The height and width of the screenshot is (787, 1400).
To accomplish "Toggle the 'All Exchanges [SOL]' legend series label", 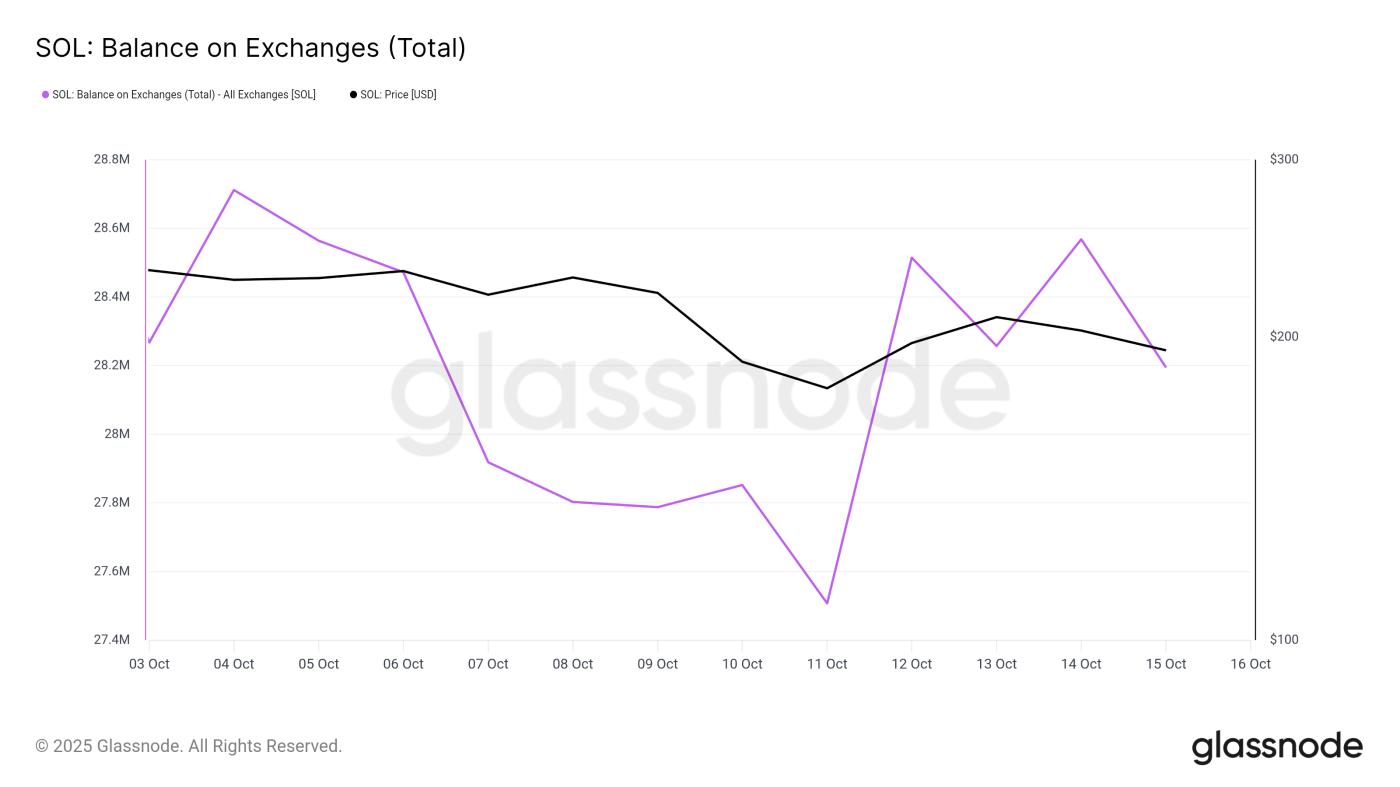I will (x=184, y=95).
